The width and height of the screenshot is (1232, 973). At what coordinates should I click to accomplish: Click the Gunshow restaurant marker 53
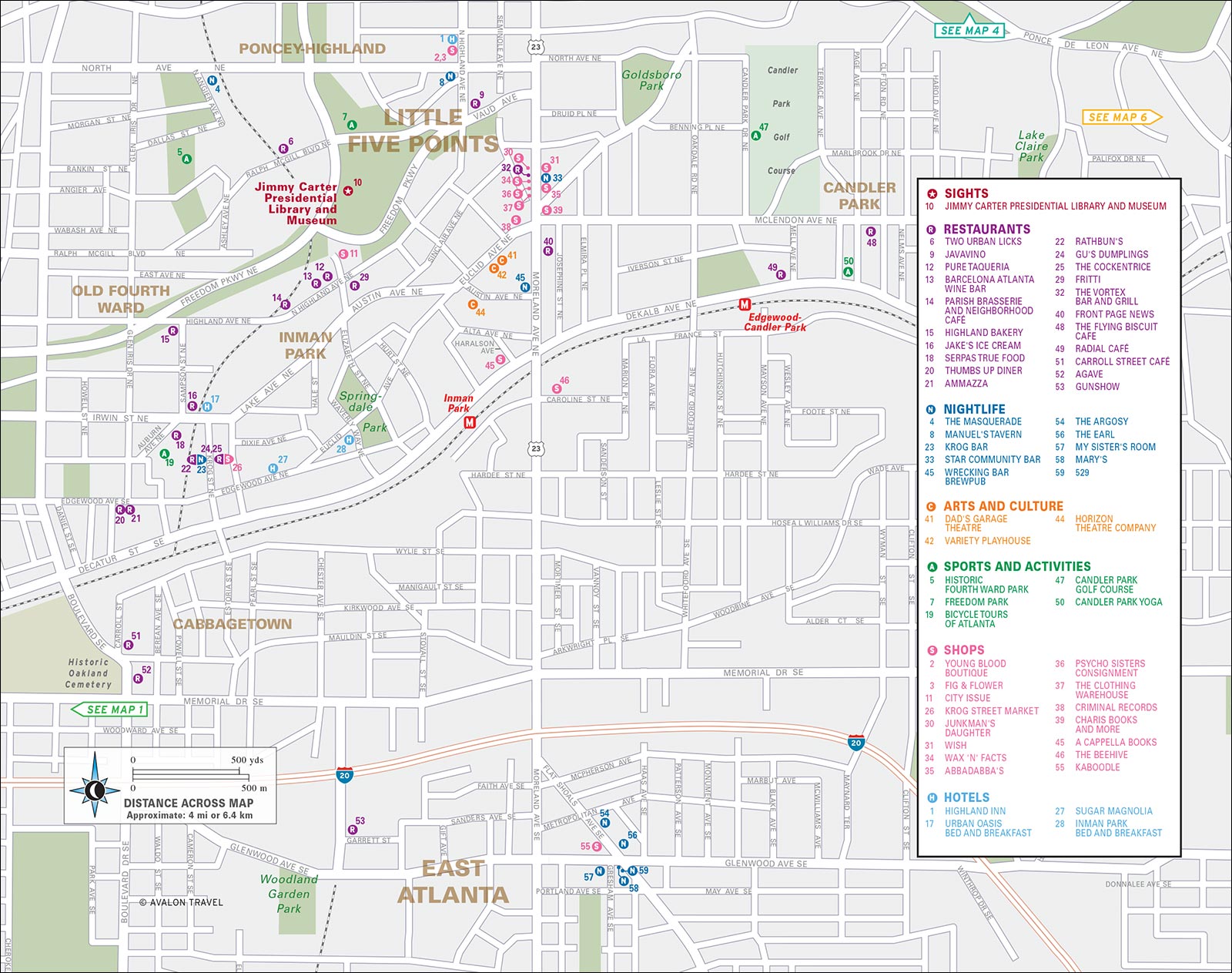(352, 830)
